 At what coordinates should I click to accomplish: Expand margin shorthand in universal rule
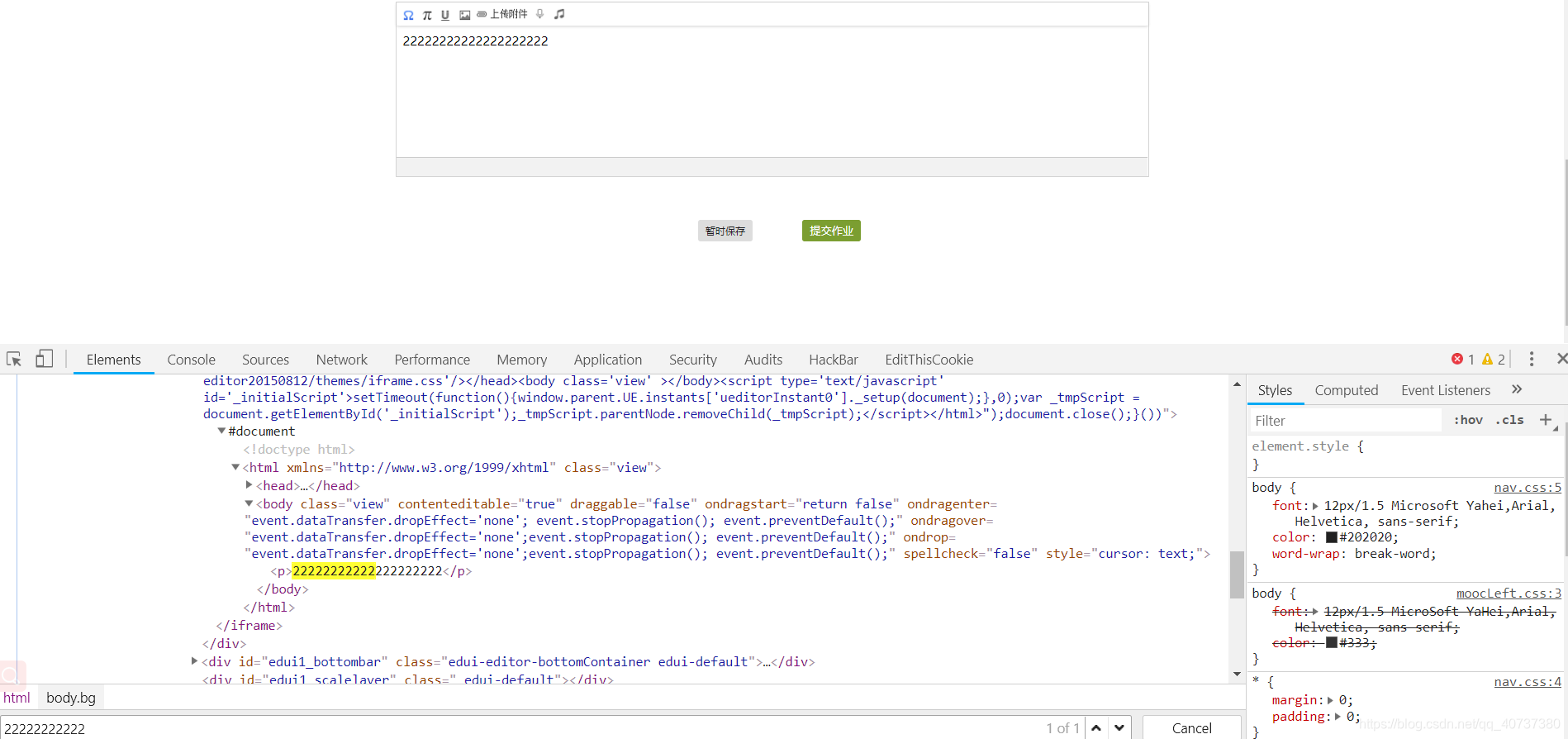[x=1330, y=700]
